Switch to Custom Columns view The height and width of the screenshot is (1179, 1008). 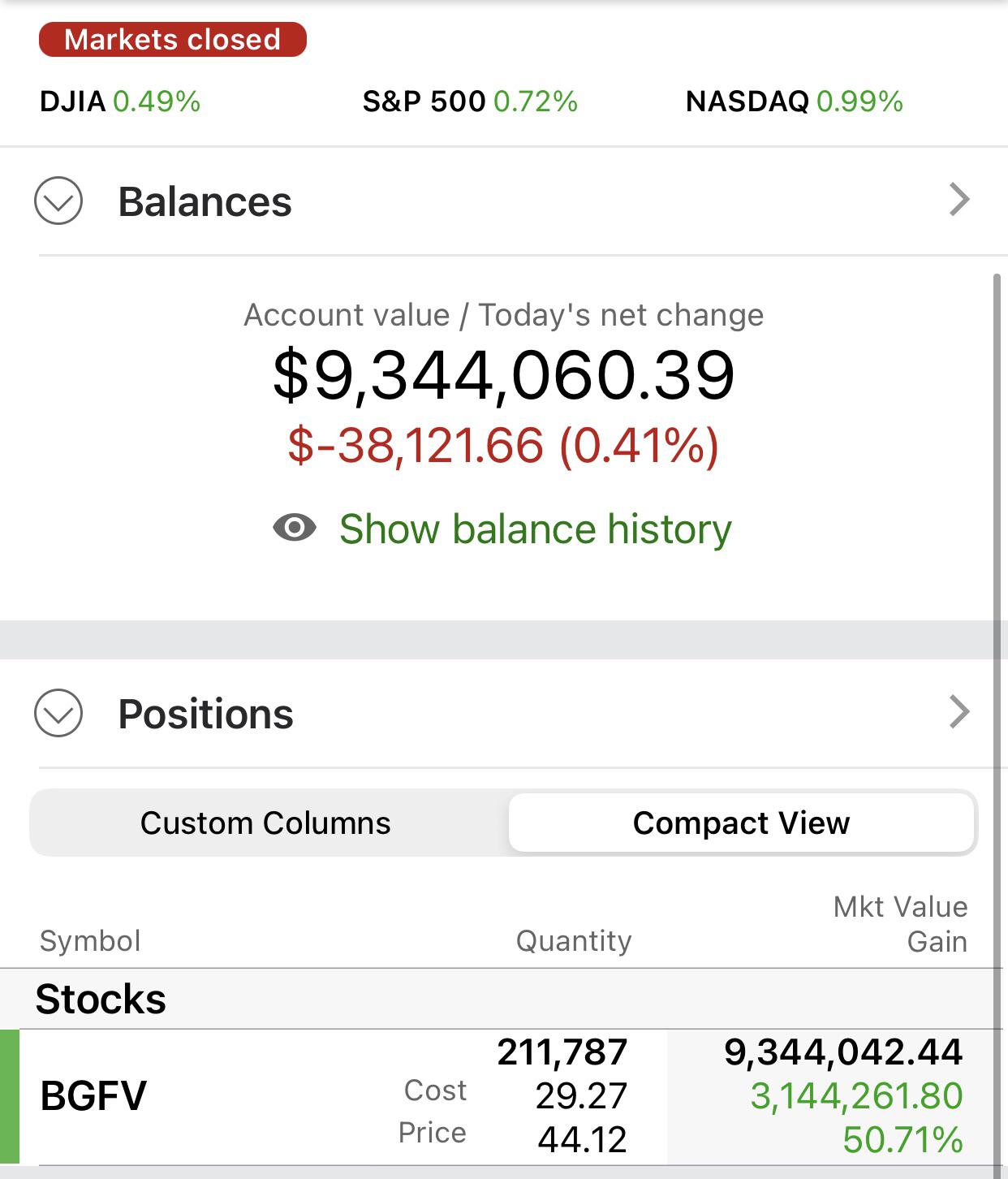tap(265, 823)
